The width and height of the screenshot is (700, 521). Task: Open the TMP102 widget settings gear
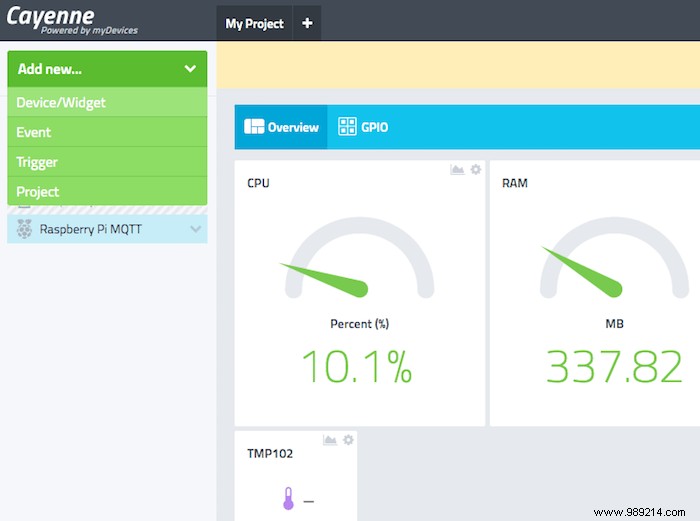tap(348, 440)
